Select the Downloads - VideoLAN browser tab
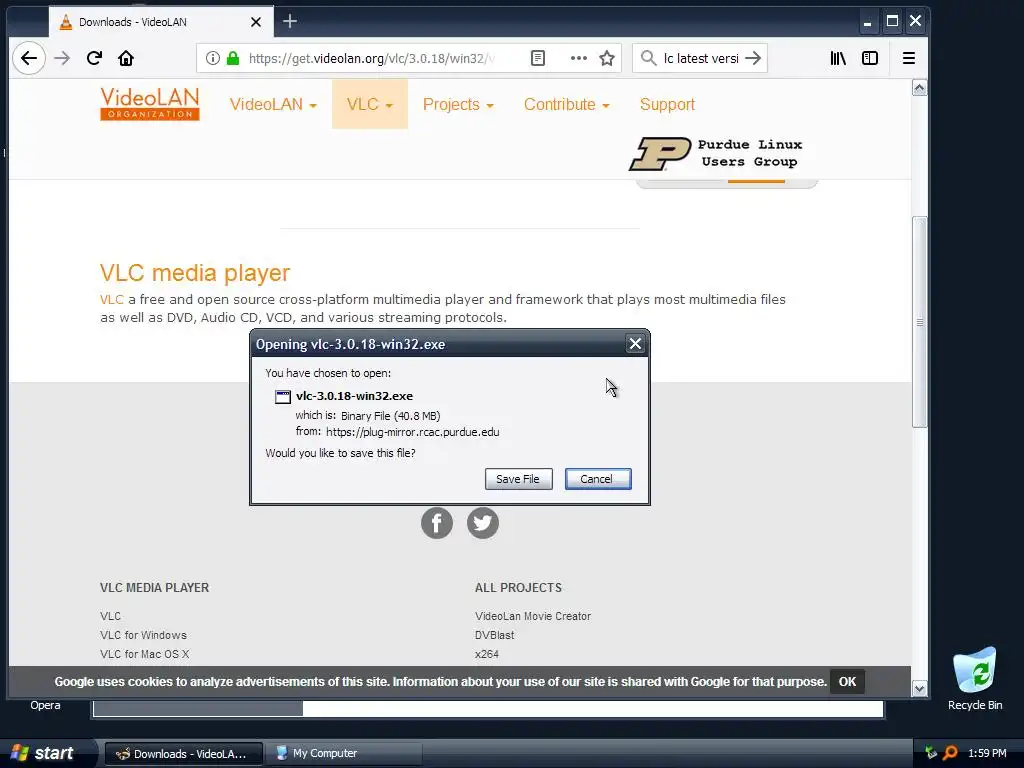The height and width of the screenshot is (768, 1024). click(x=161, y=22)
